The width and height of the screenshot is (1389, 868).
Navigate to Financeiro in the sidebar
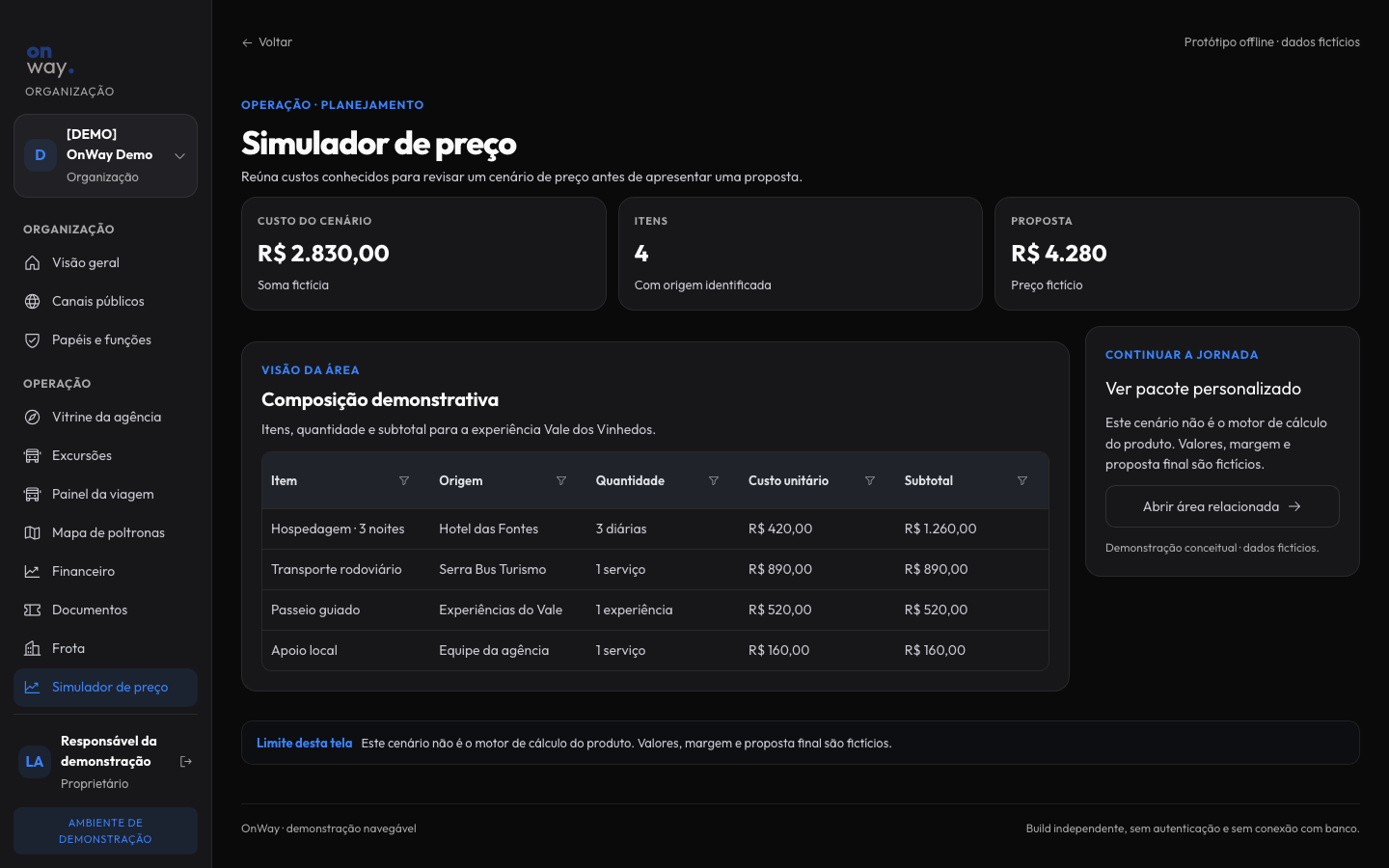[x=105, y=571]
